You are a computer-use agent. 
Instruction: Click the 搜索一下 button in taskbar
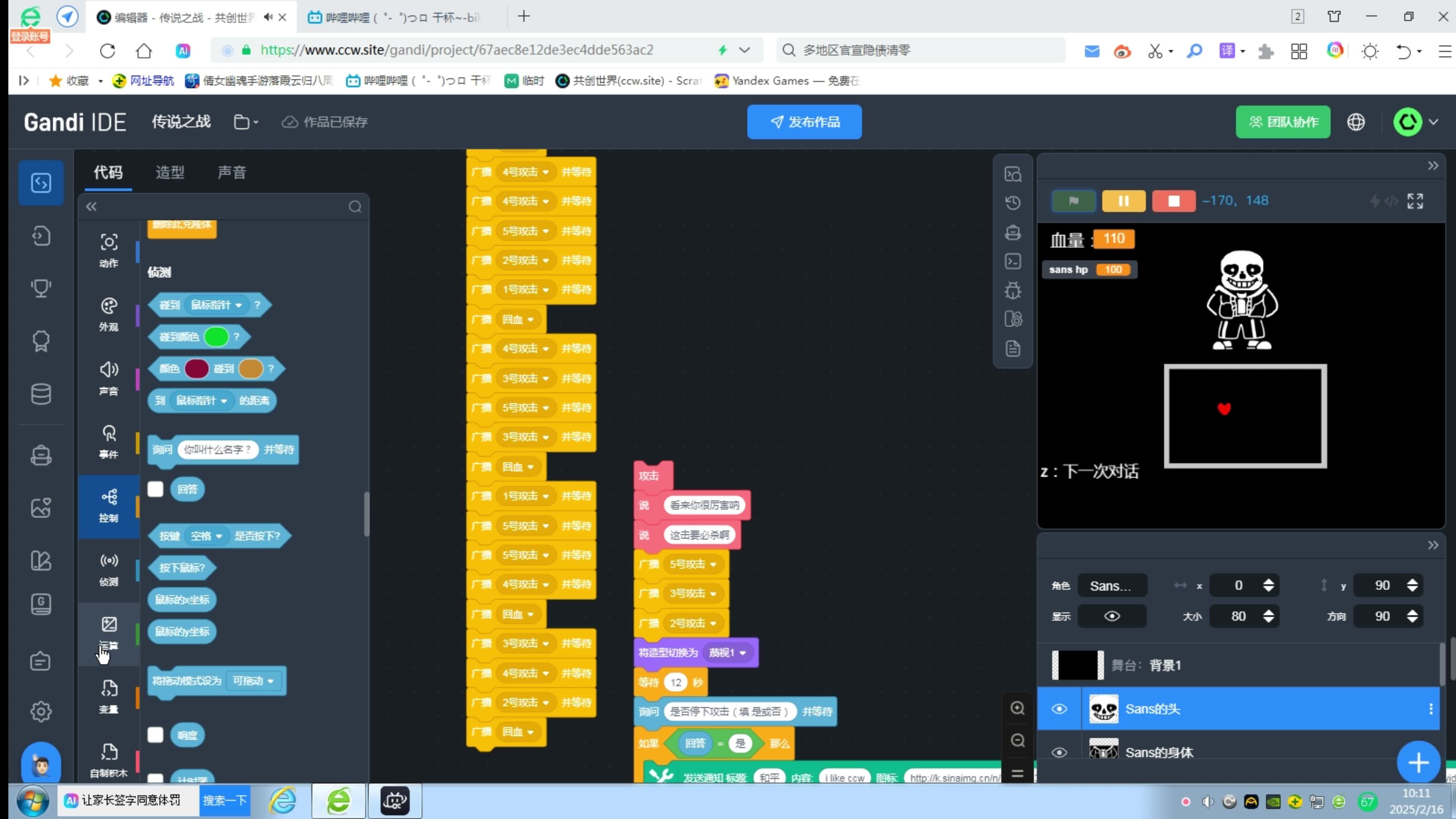click(224, 801)
